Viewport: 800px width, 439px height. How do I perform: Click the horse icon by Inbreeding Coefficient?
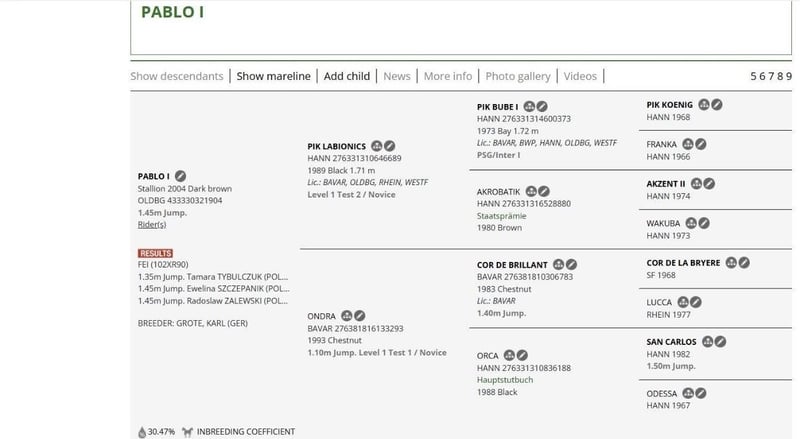pyautogui.click(x=188, y=432)
